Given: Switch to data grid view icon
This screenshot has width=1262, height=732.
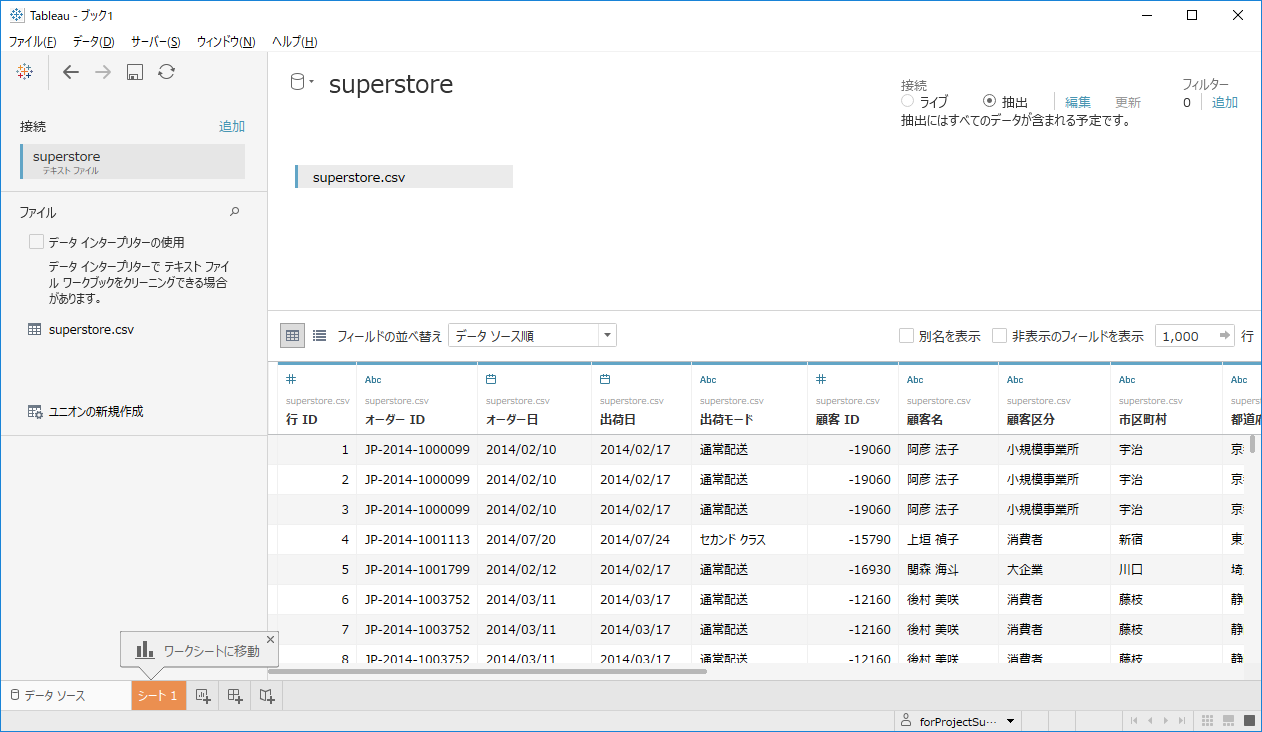Looking at the screenshot, I should coord(292,336).
